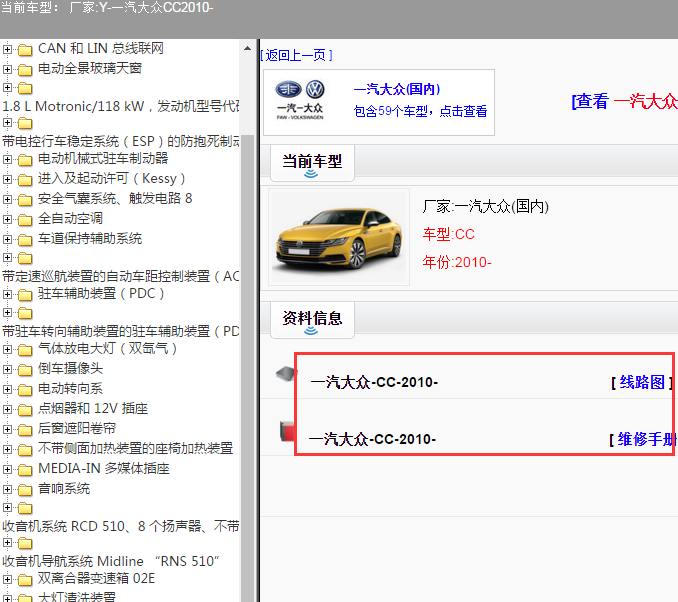This screenshot has width=678, height=602.
Task: Click the 返回上一页 link
Action: click(x=296, y=55)
